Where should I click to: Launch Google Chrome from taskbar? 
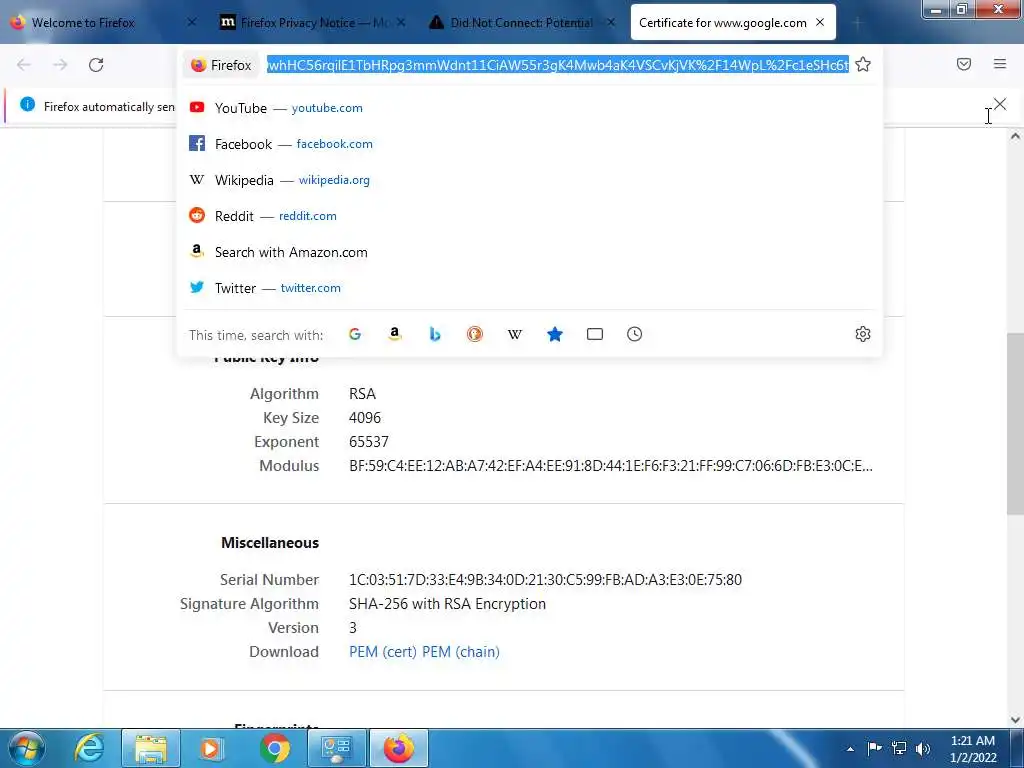point(275,748)
